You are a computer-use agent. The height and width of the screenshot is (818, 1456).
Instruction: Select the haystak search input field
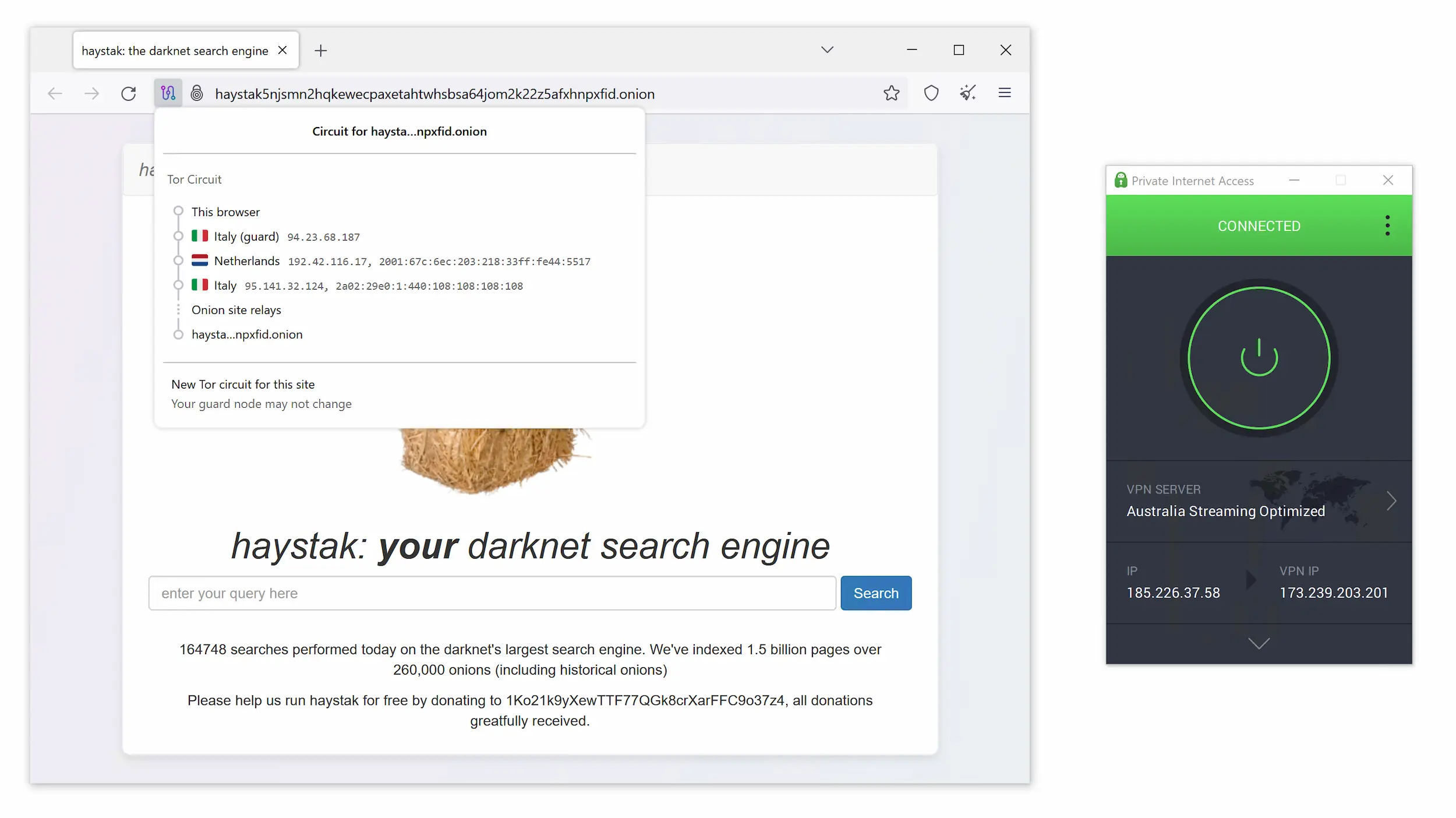(x=492, y=593)
